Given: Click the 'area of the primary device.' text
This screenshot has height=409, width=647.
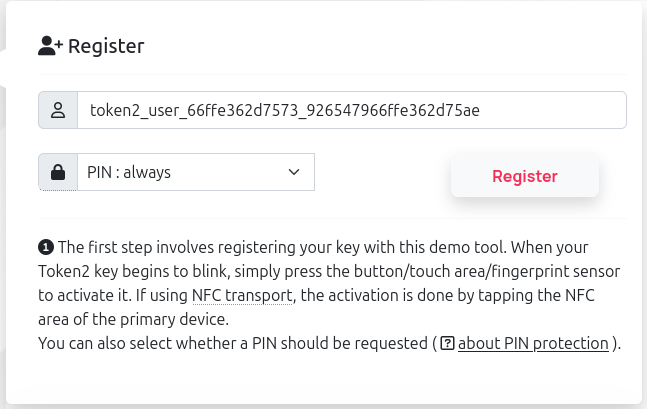Looking at the screenshot, I should pyautogui.click(x=133, y=319).
